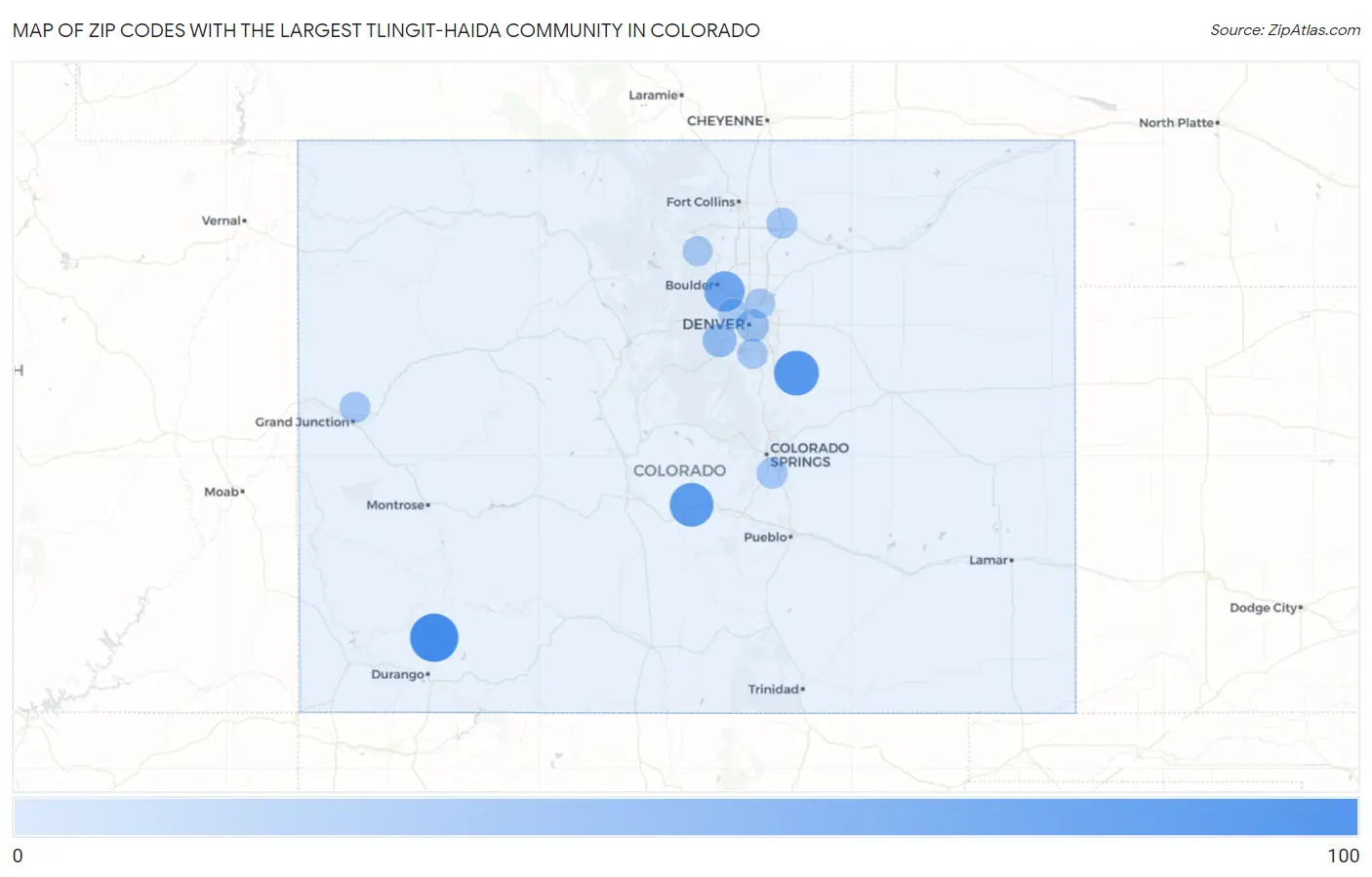Select the large dark bubble southeast of Denver
1372x877 pixels.
pos(796,373)
